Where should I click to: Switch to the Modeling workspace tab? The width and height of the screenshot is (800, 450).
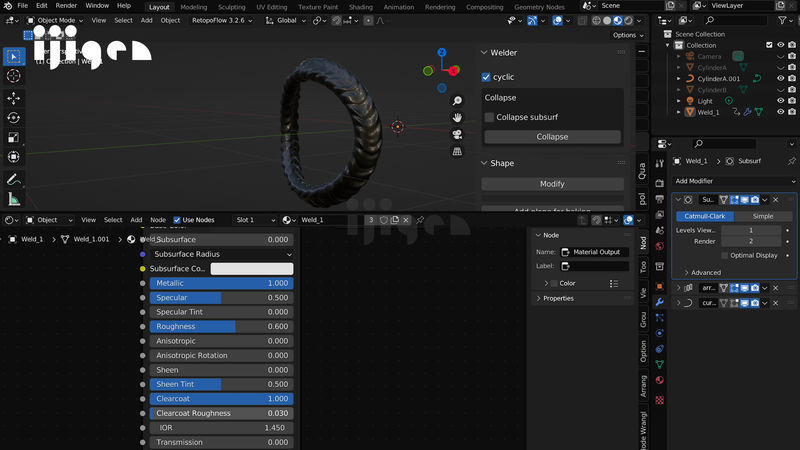click(x=194, y=7)
